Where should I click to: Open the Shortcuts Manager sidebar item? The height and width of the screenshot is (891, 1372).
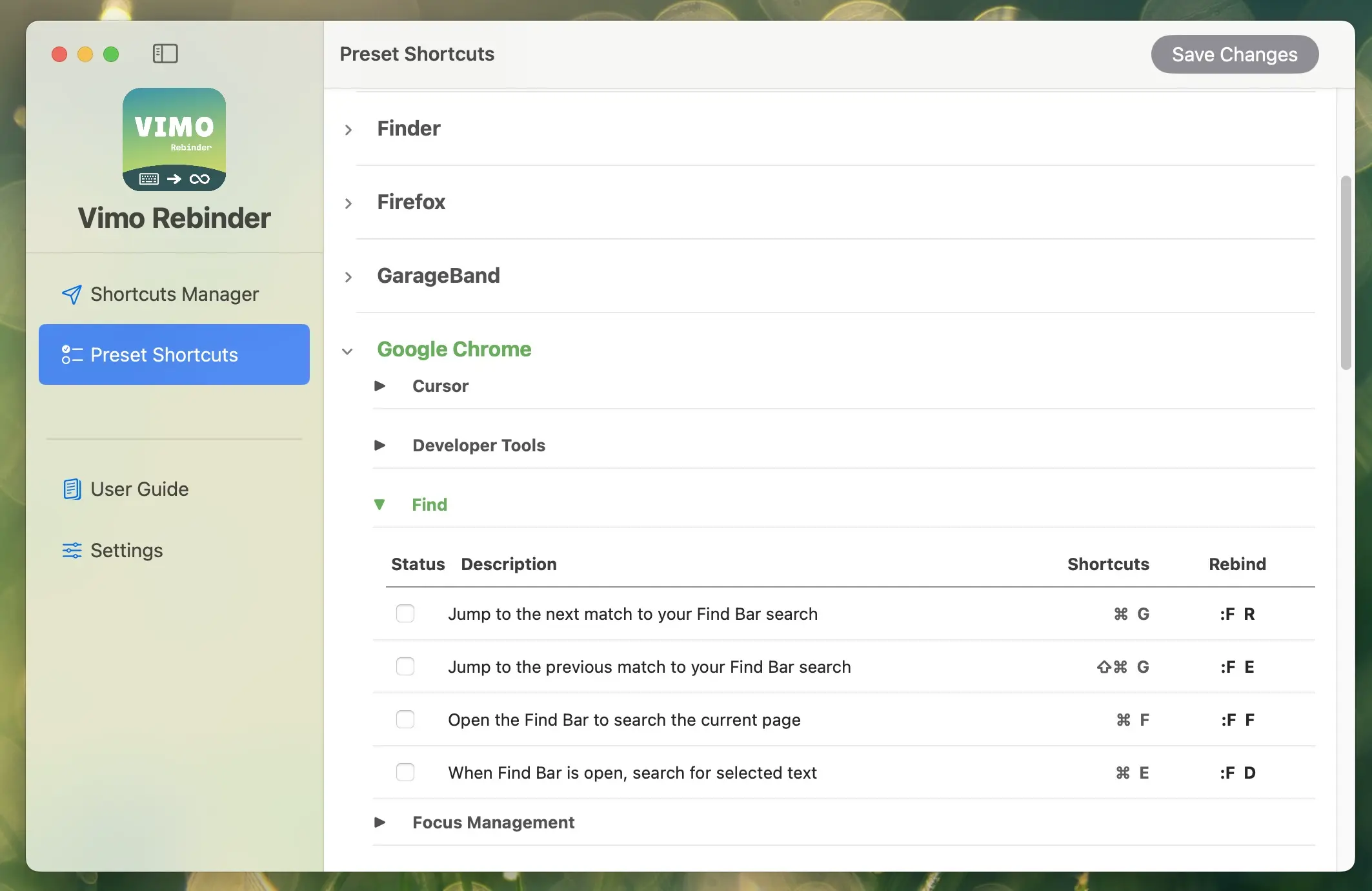(174, 294)
